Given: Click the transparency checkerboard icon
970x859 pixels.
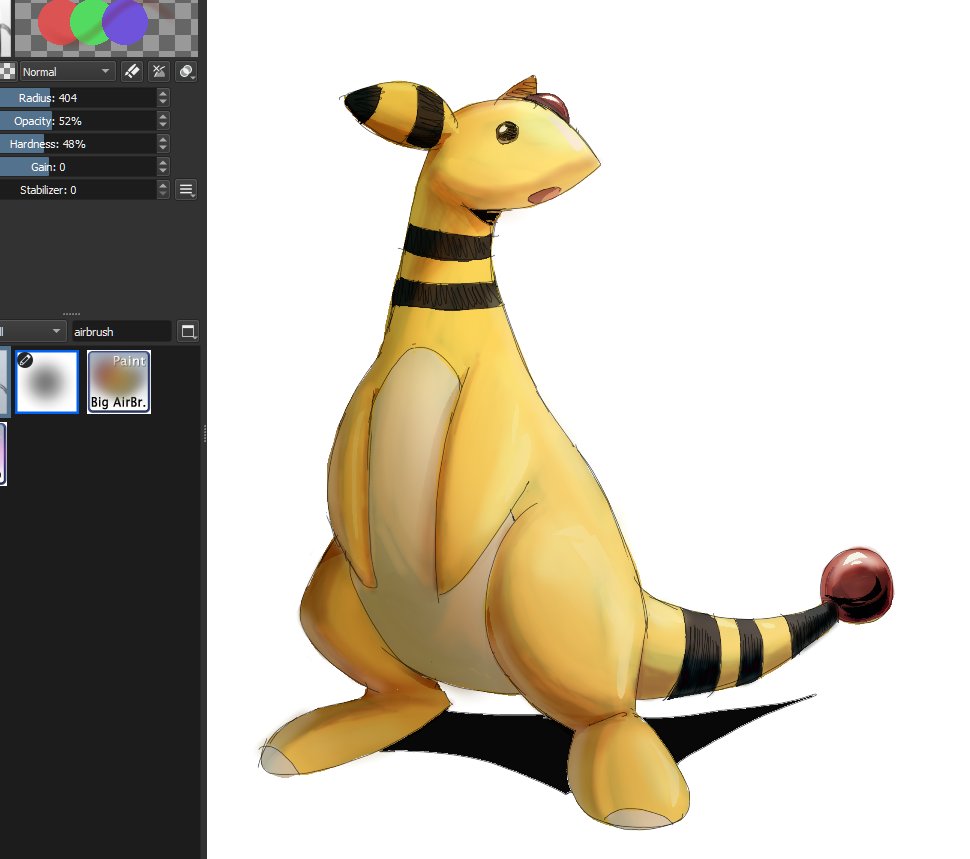Looking at the screenshot, I should pos(7,72).
